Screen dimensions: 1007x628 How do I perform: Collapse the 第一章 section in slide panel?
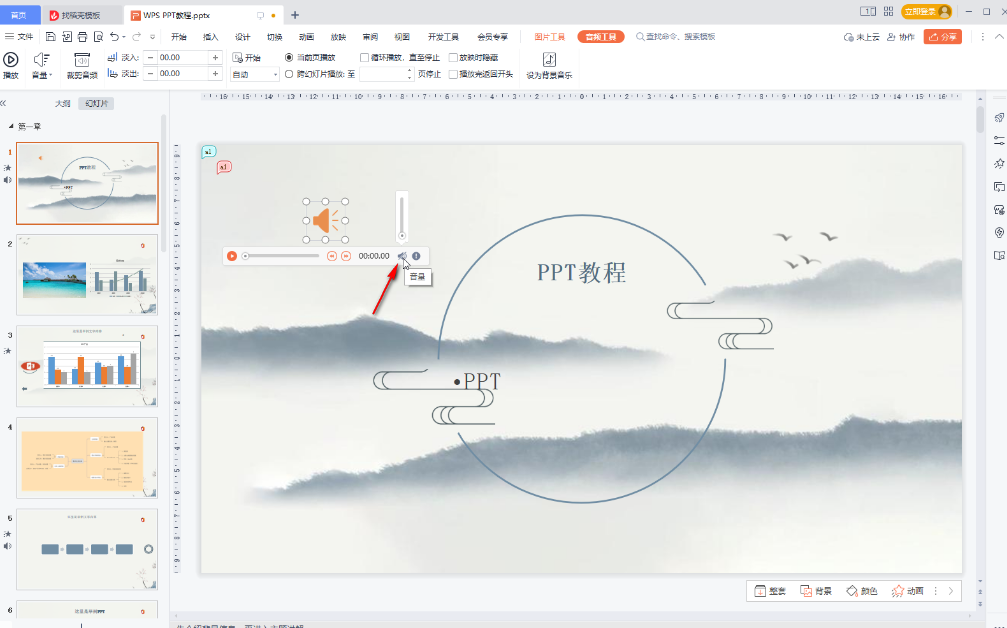(x=10, y=125)
